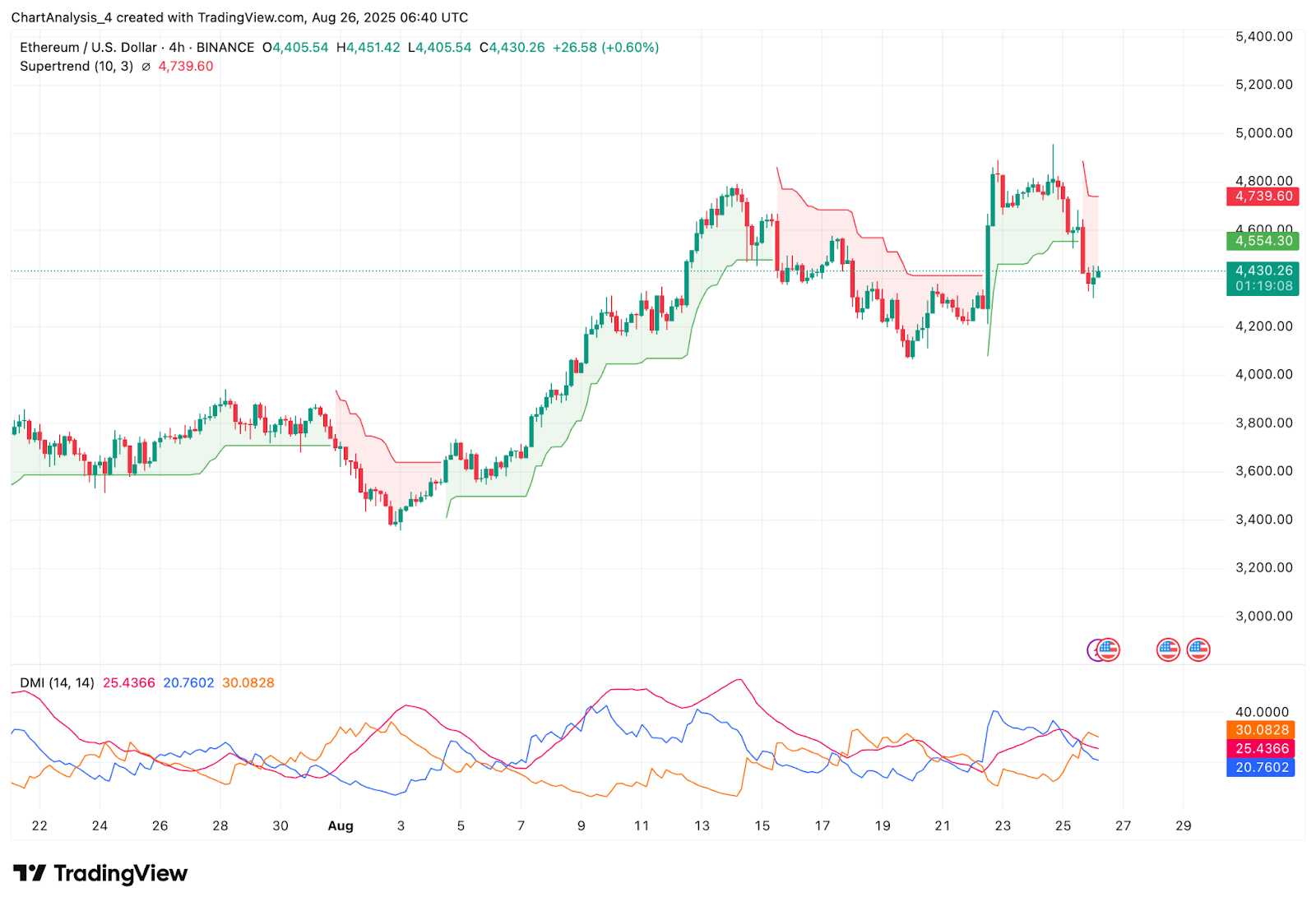Click the 5,000.00 level on price axis
This screenshot has height=906, width=1316.
[x=1263, y=133]
